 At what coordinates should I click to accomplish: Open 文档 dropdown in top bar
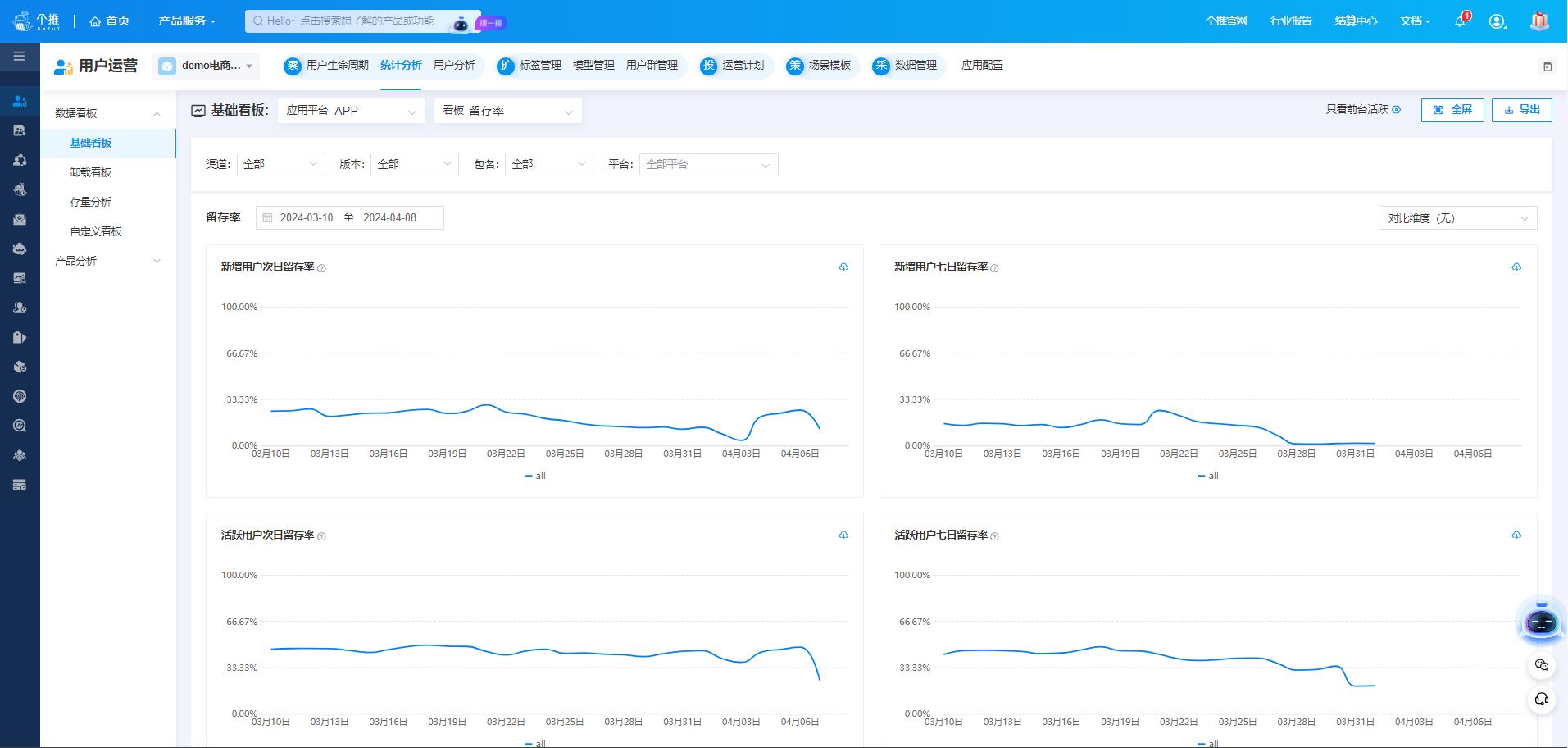click(x=1415, y=21)
